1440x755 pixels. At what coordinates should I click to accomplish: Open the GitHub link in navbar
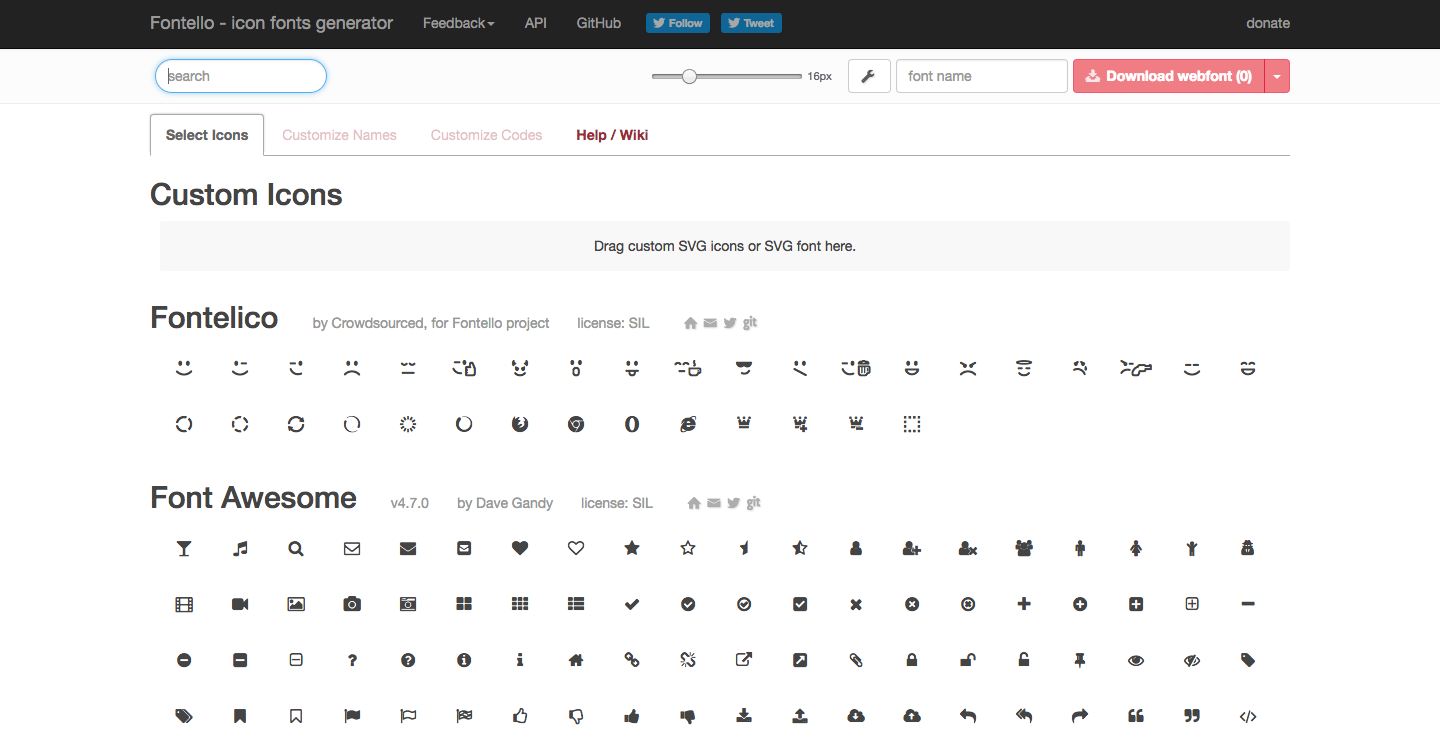tap(599, 23)
